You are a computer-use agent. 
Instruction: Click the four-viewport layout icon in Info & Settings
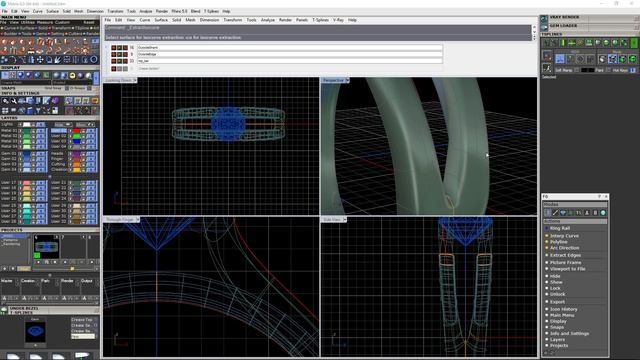[x=5, y=110]
